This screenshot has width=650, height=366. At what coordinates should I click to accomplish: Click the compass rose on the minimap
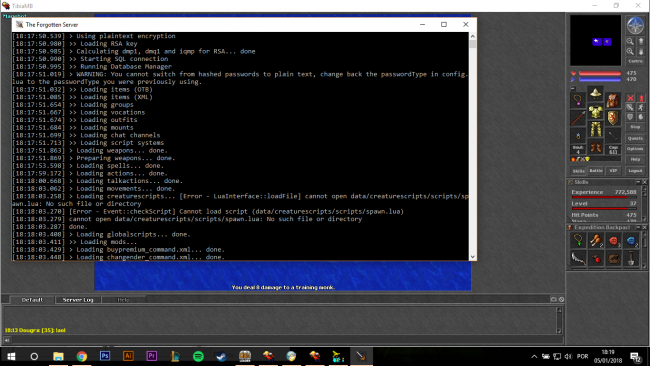coord(635,25)
